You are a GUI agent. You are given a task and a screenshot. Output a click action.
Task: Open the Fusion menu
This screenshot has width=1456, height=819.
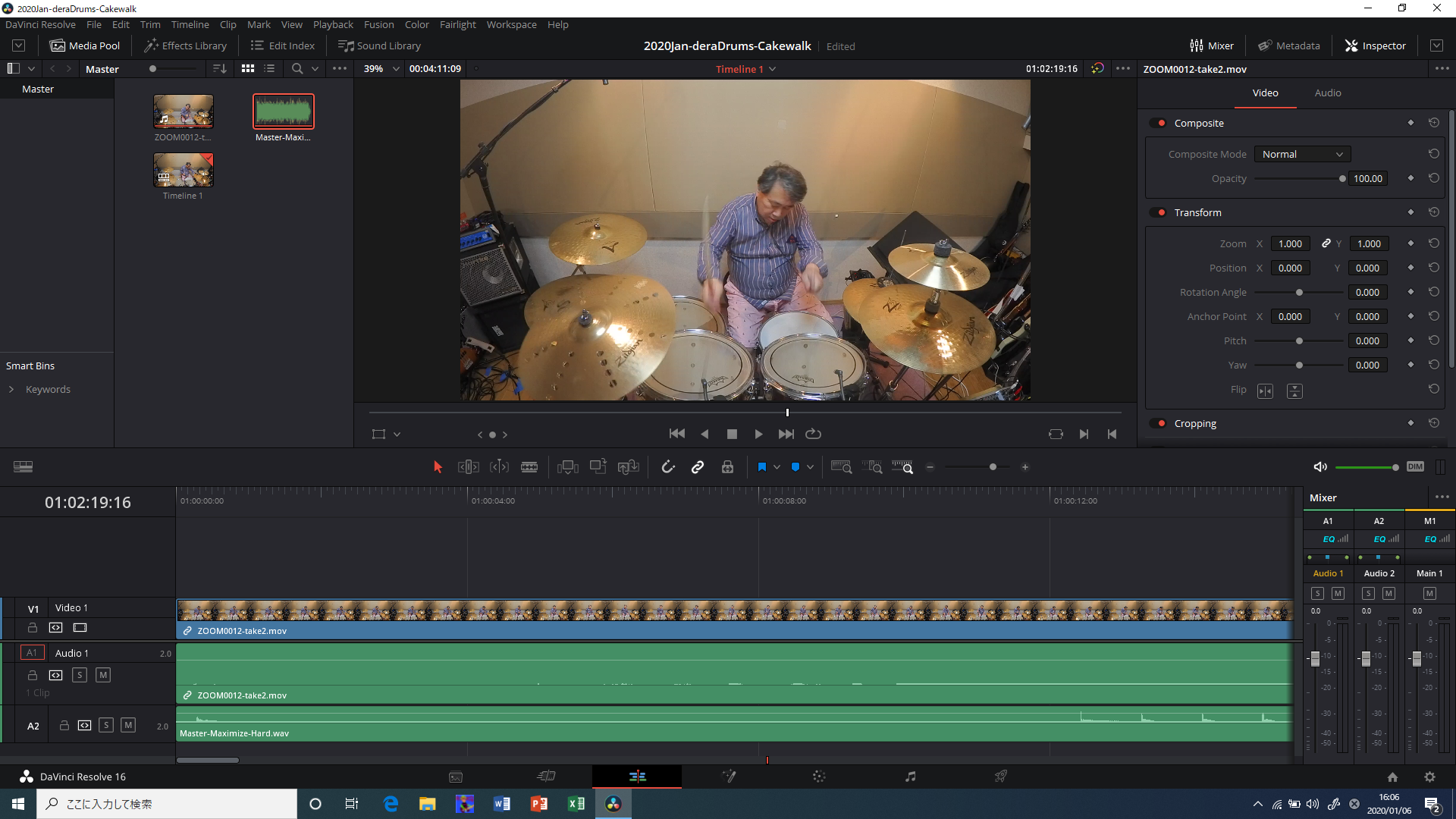[378, 24]
